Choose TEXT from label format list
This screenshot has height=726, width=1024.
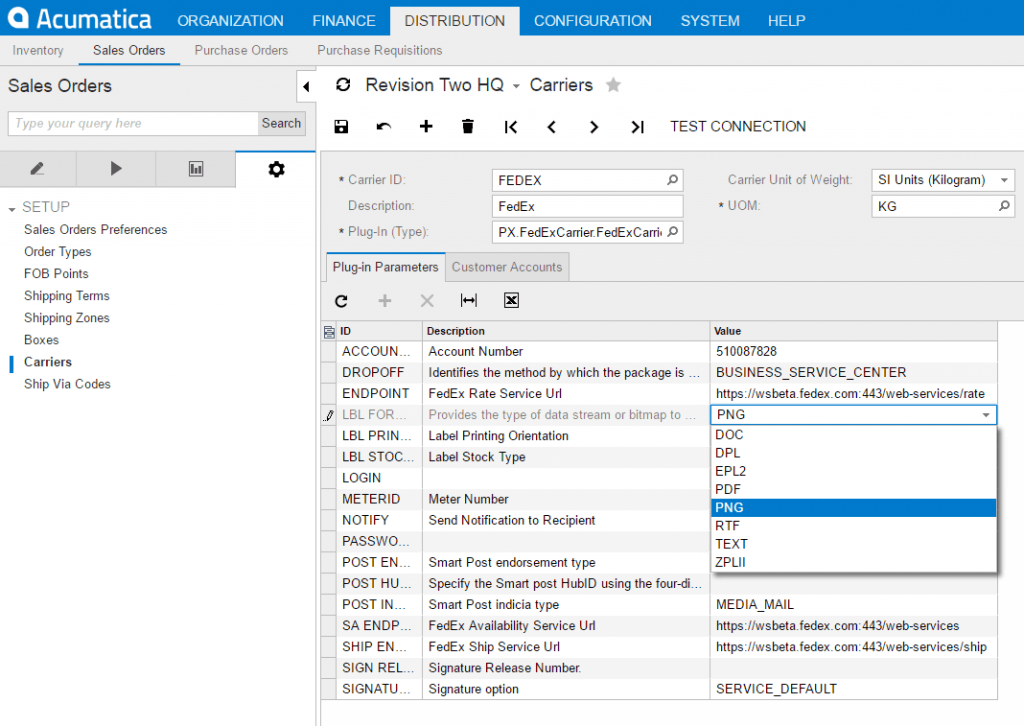click(x=853, y=544)
